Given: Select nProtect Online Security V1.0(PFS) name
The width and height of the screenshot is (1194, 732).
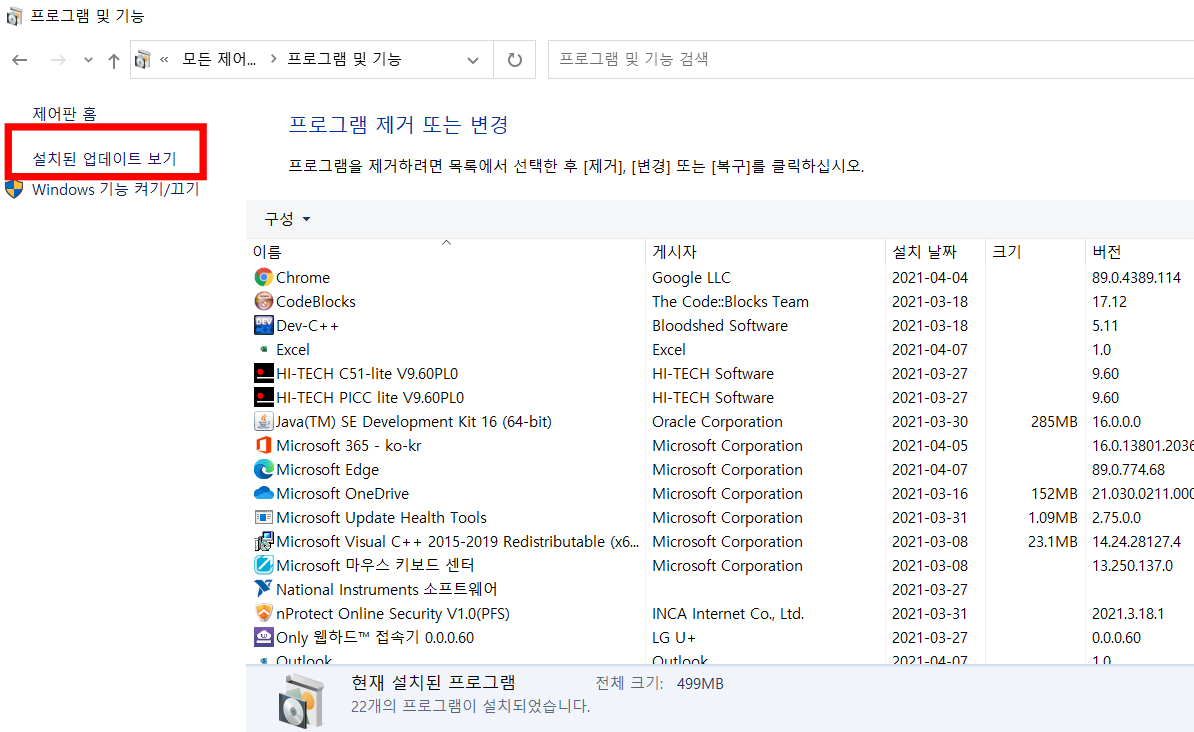Looking at the screenshot, I should tap(393, 613).
